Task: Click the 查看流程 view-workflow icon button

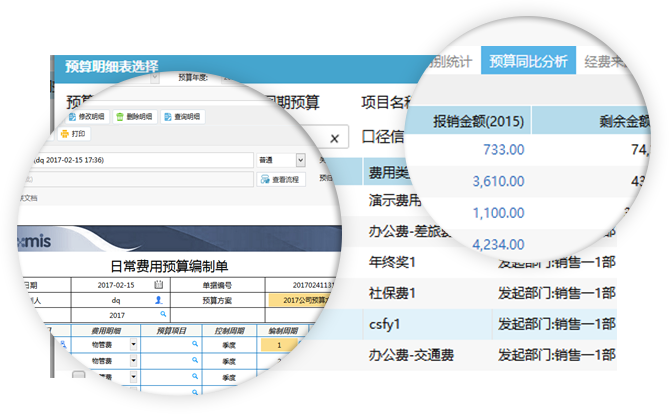Action: tap(281, 180)
